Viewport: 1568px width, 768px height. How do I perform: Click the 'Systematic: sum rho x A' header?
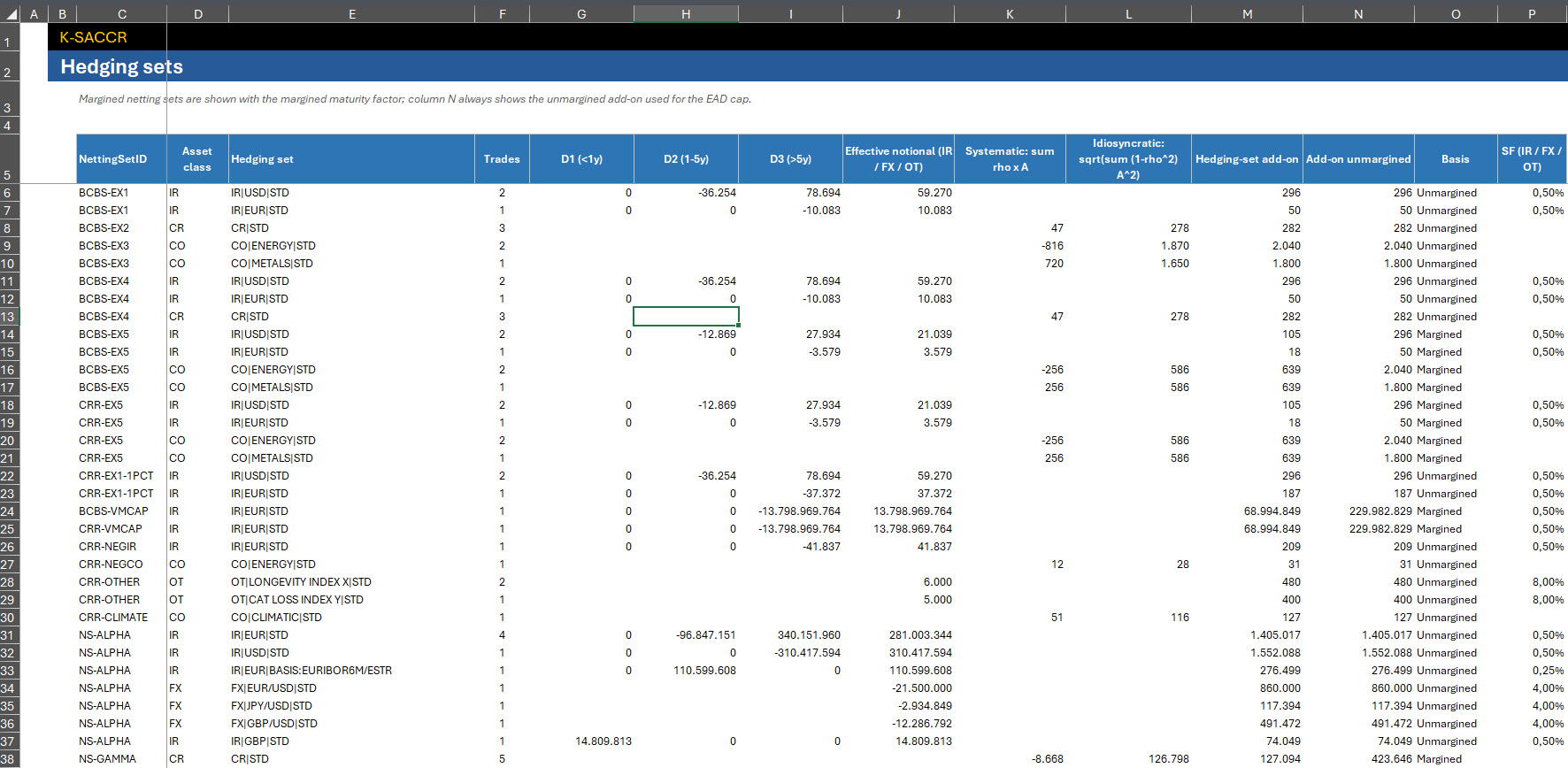[x=1010, y=159]
